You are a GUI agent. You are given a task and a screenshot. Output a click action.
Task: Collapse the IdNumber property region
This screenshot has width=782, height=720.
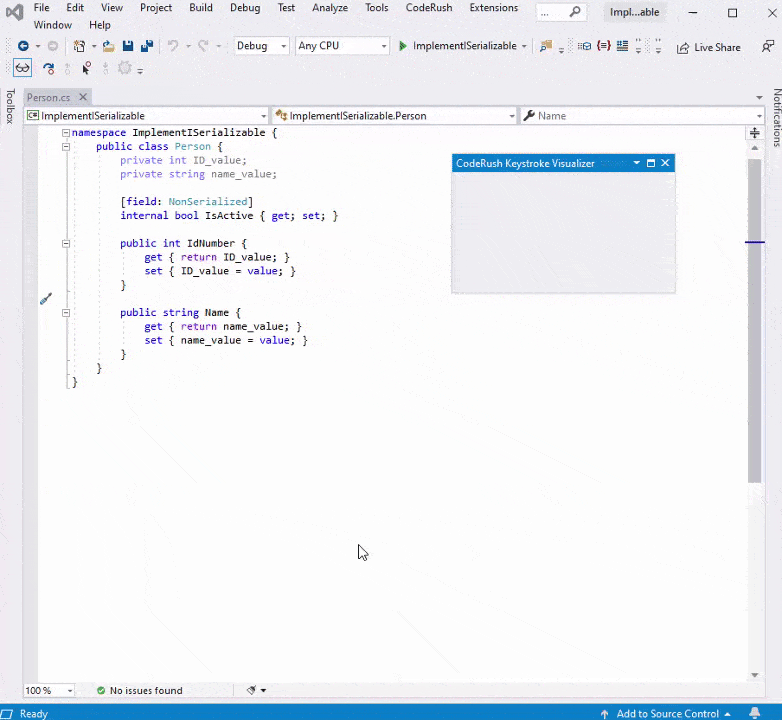(66, 243)
